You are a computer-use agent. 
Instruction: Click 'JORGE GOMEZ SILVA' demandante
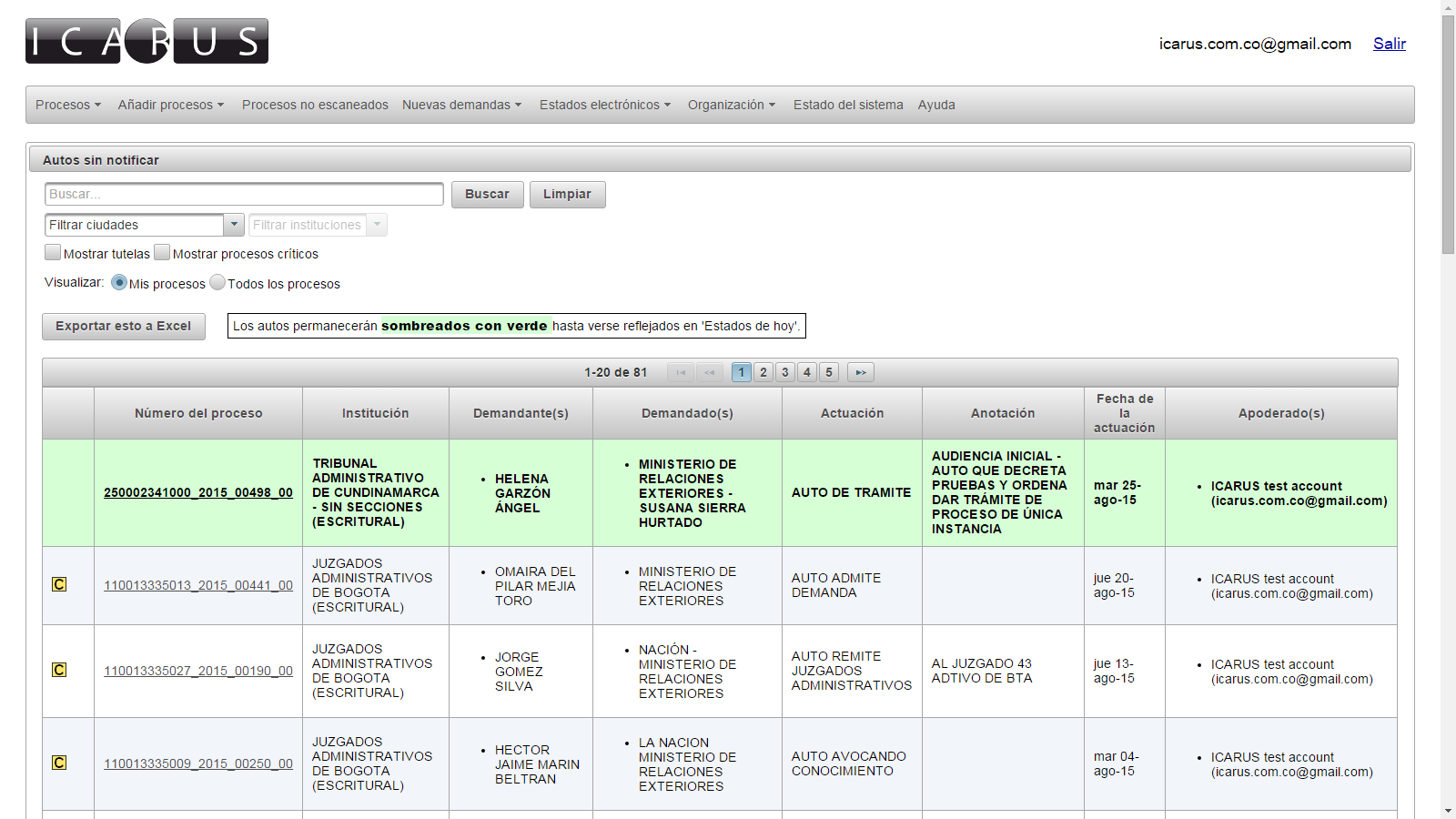pos(519,672)
